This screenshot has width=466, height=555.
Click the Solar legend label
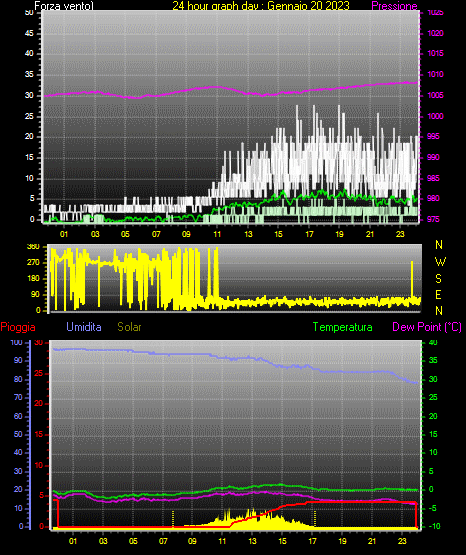click(129, 327)
